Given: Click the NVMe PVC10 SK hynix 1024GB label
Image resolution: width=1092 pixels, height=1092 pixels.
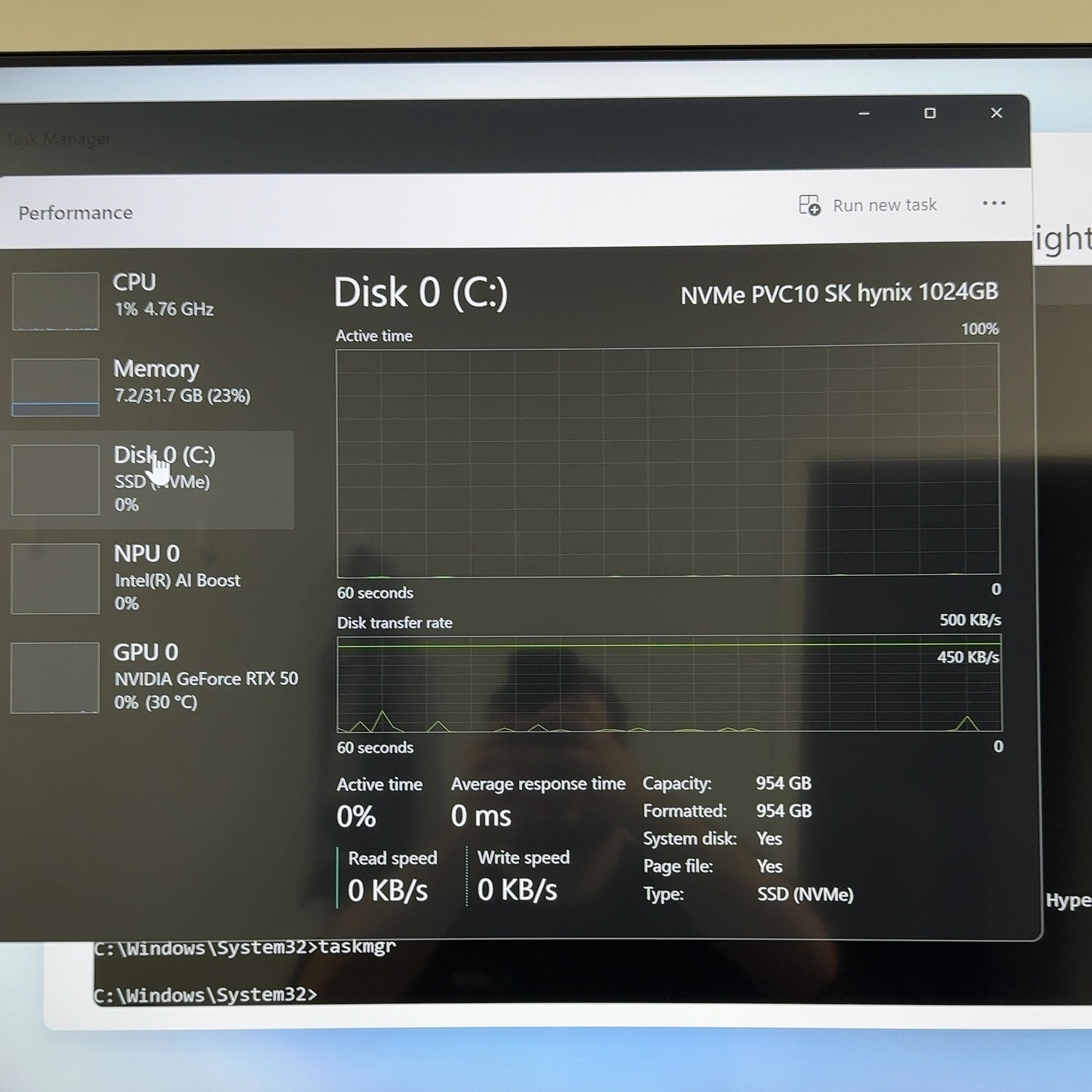Looking at the screenshot, I should (x=839, y=293).
